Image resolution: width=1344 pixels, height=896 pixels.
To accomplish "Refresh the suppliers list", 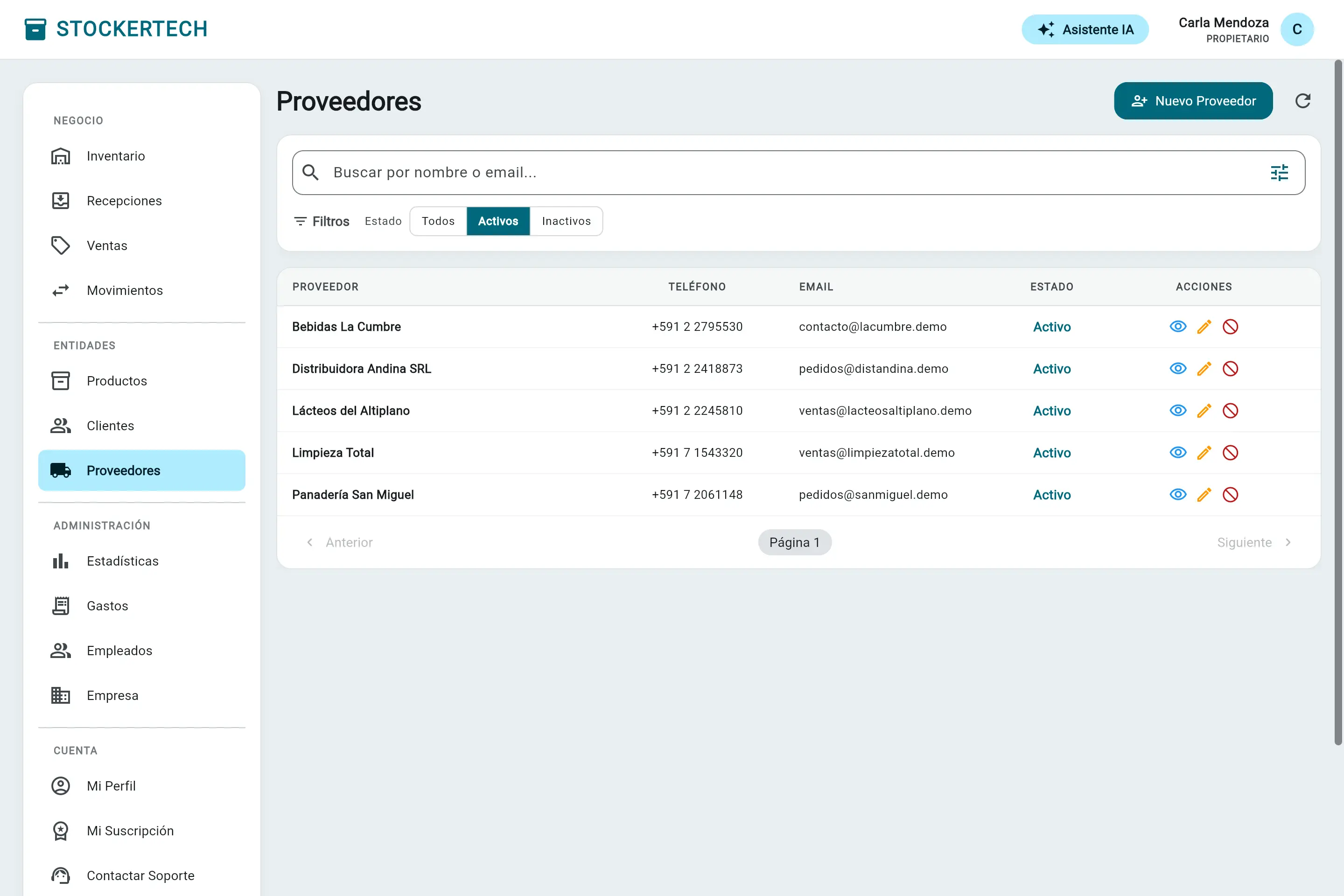I will point(1303,101).
